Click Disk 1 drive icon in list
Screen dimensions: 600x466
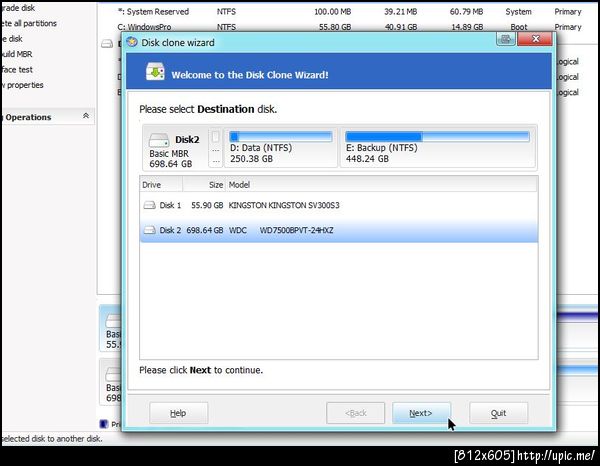[x=149, y=205]
